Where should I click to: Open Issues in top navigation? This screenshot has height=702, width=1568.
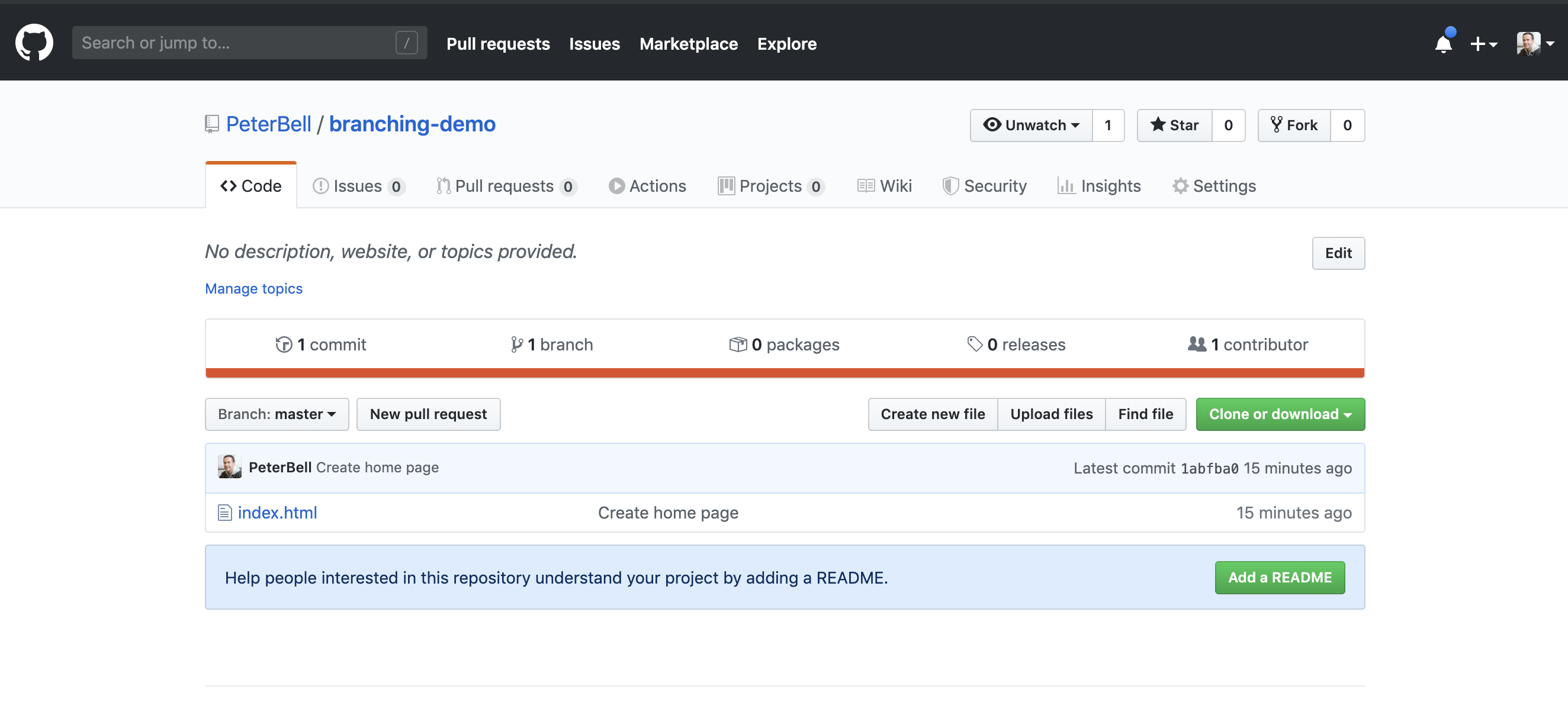tap(594, 44)
